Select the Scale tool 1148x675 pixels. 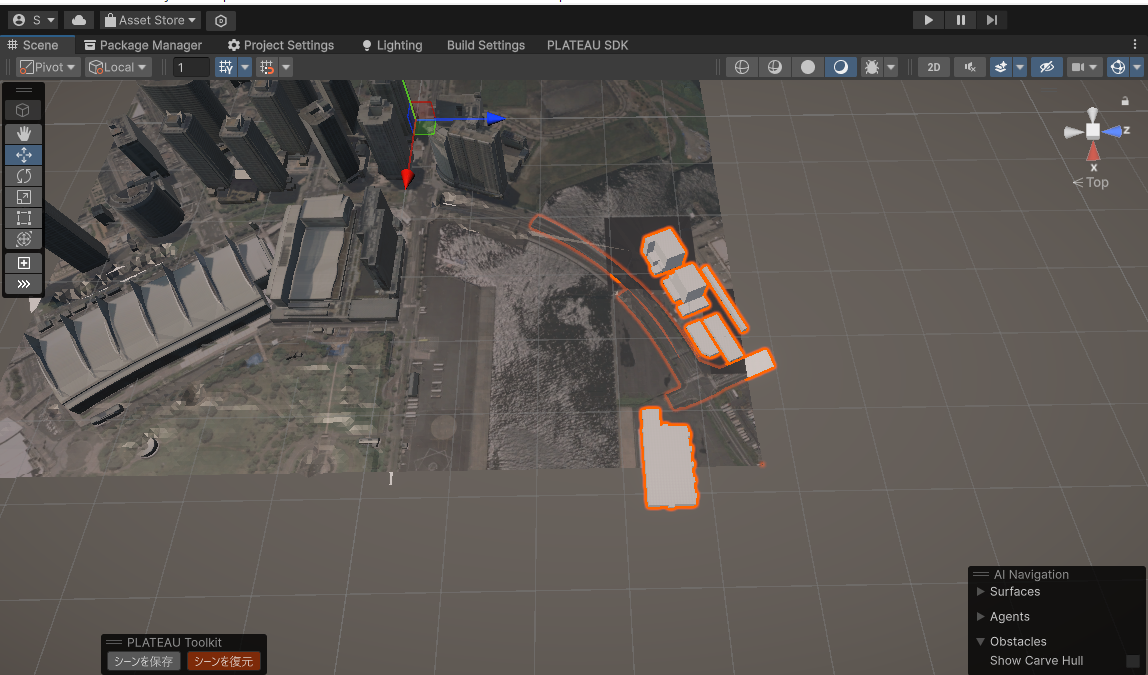pyautogui.click(x=23, y=196)
